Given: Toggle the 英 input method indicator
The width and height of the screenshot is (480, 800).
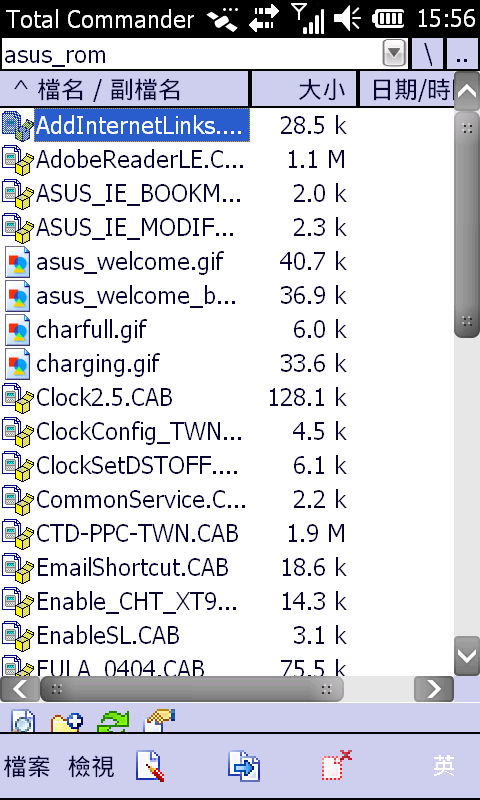Looking at the screenshot, I should (444, 766).
